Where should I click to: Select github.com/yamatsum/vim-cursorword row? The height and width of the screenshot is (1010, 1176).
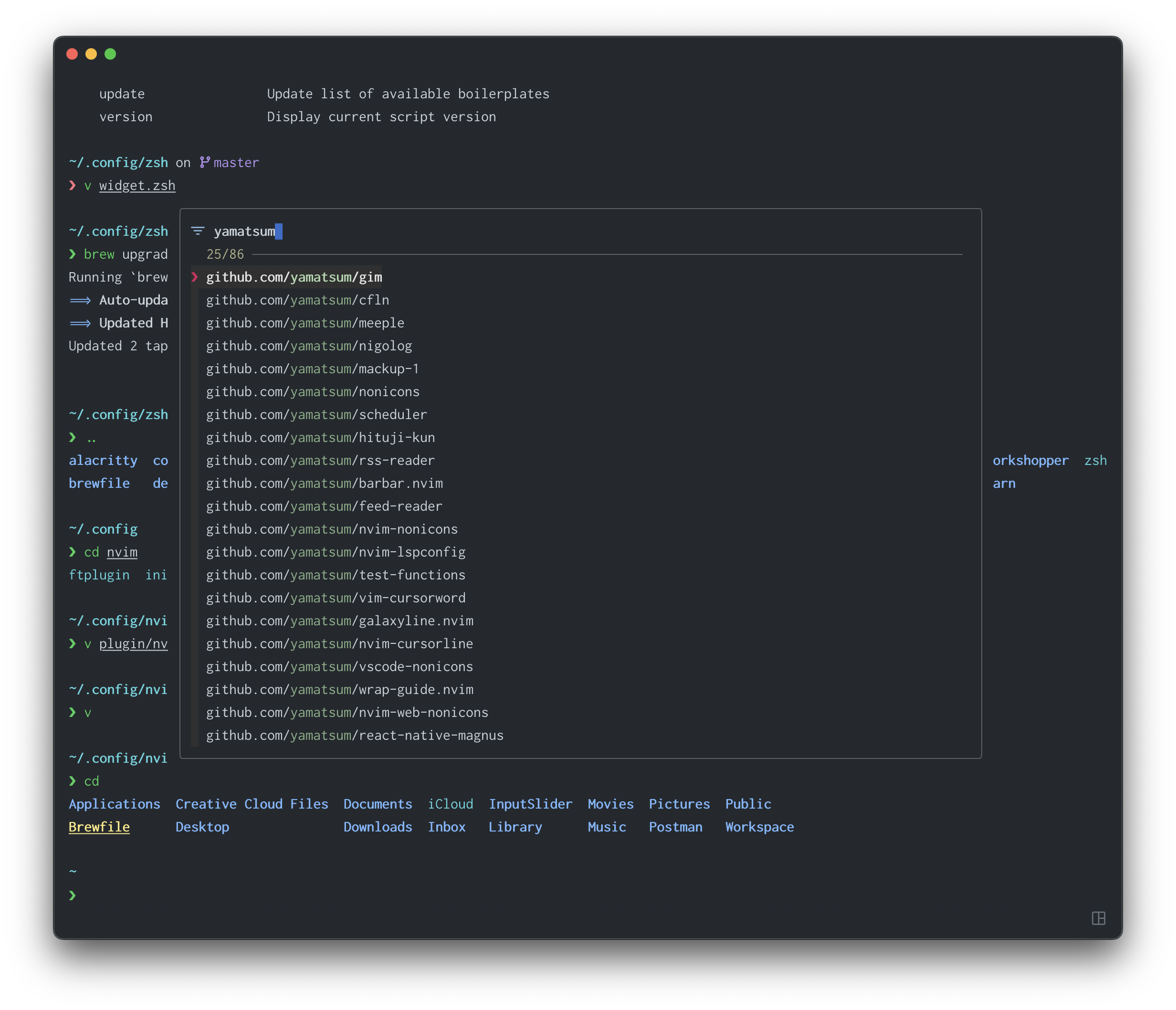point(336,598)
